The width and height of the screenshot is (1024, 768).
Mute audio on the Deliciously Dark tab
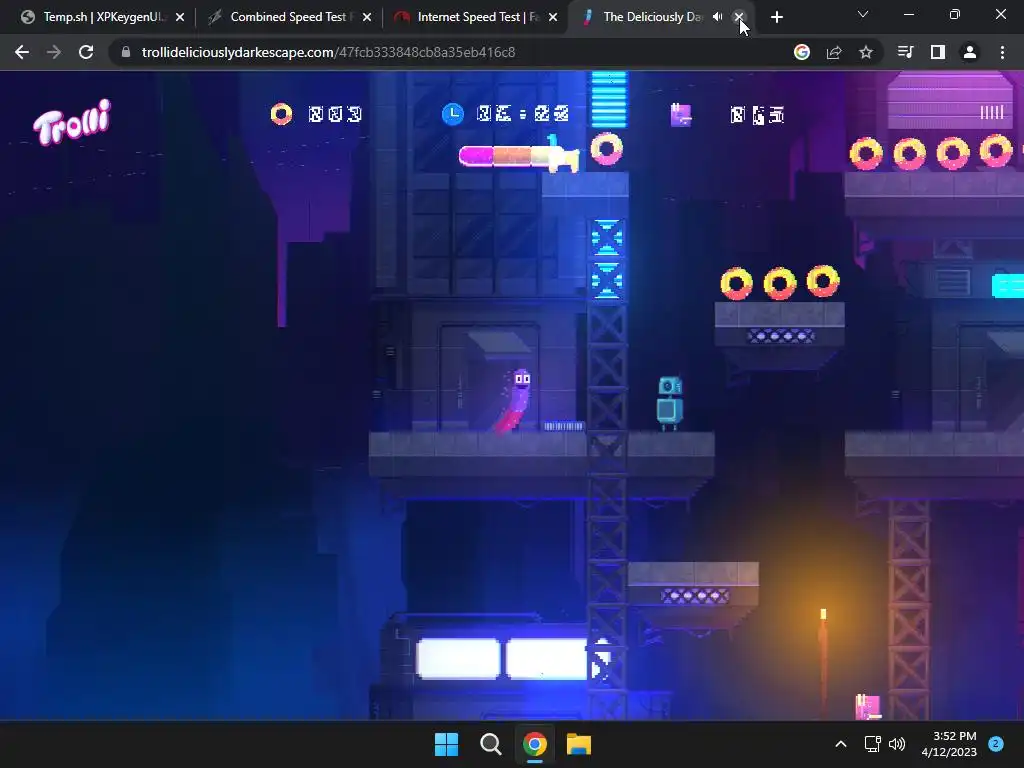click(717, 17)
